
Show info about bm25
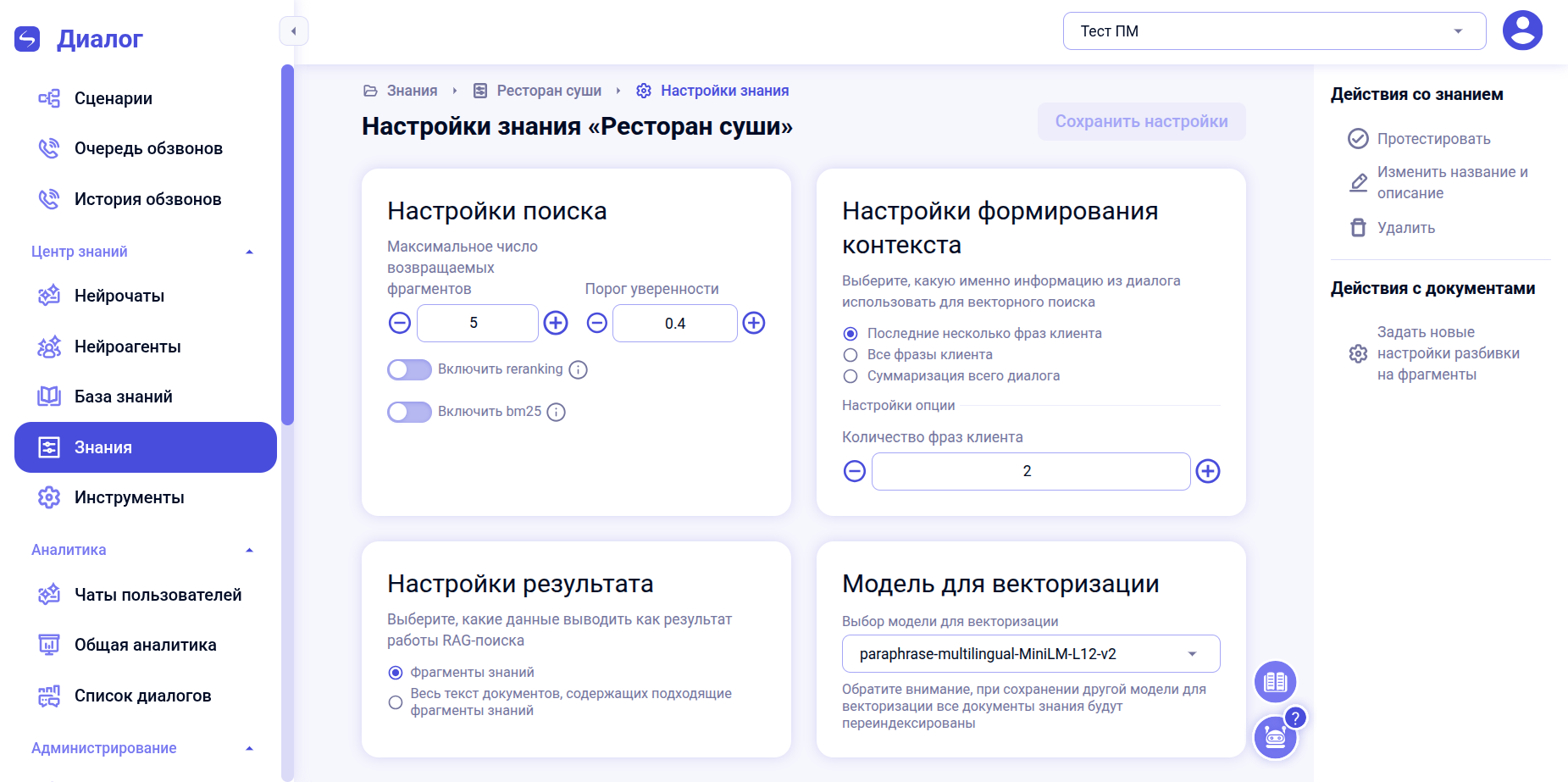(557, 412)
